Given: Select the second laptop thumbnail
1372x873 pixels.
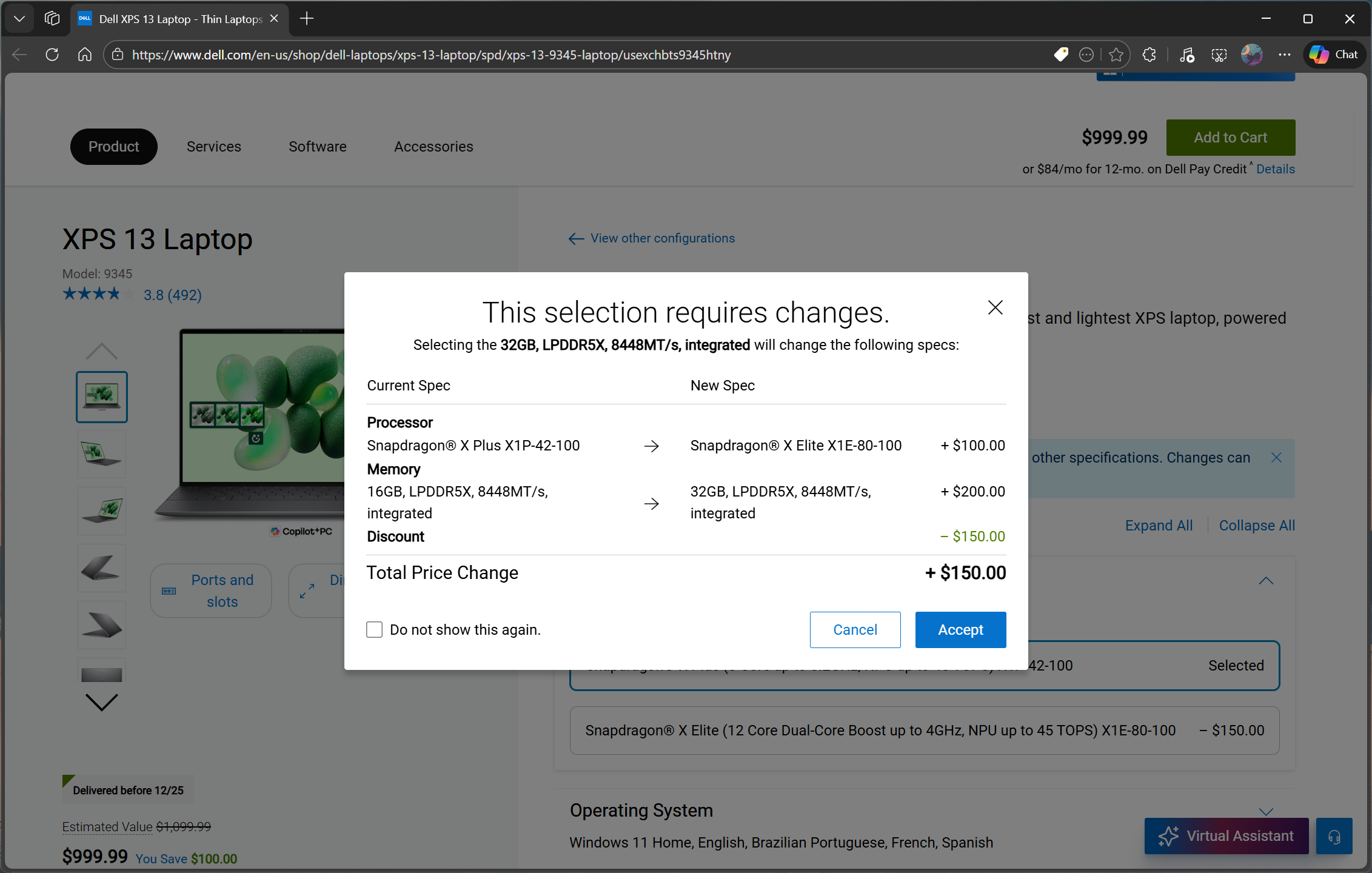Looking at the screenshot, I should 101,453.
